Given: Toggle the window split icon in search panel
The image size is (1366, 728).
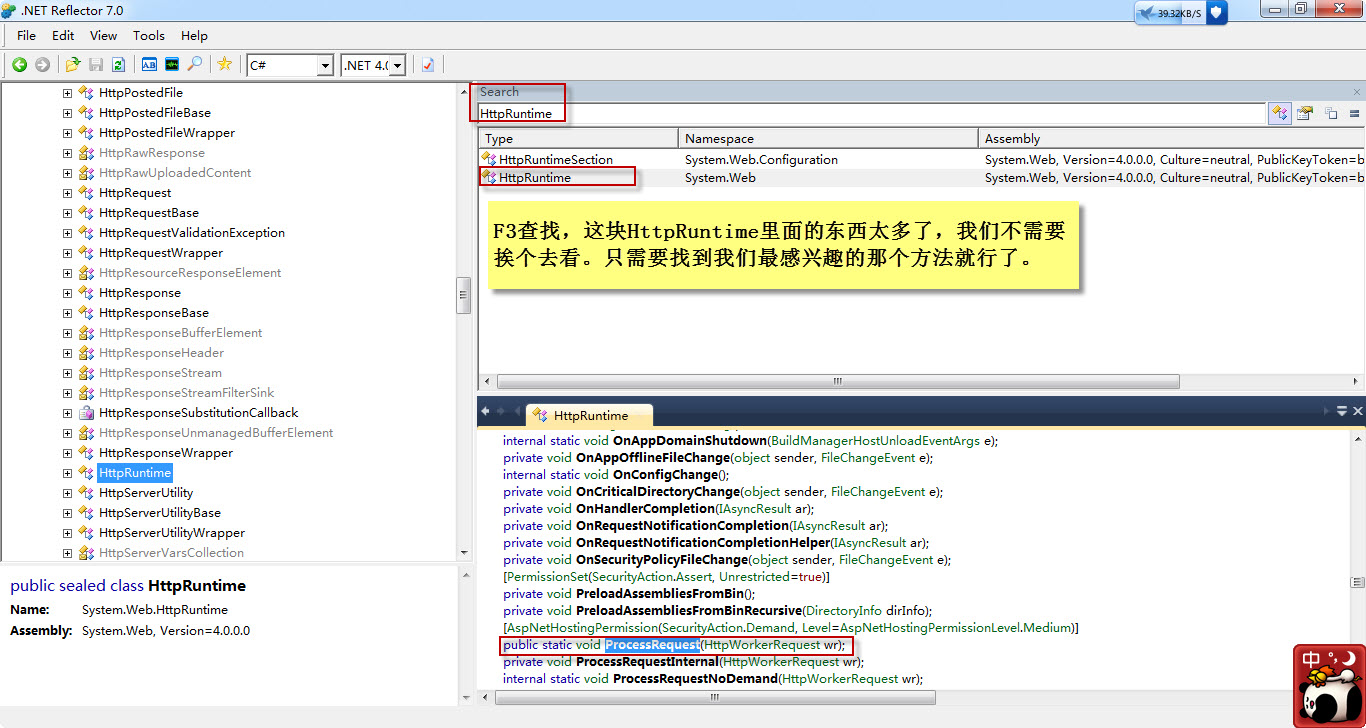Looking at the screenshot, I should point(1331,112).
